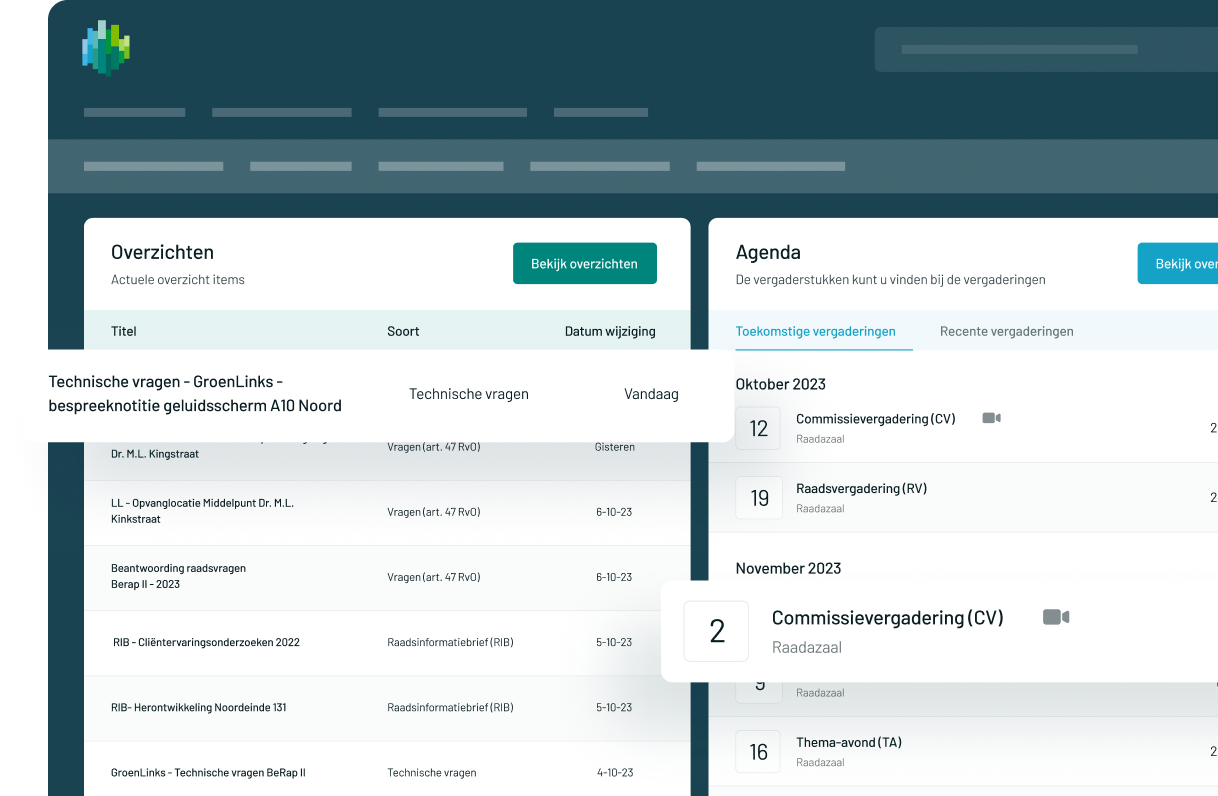Open Commissievergadering (CV) on the 2 November card
The width and height of the screenshot is (1218, 796).
point(888,618)
